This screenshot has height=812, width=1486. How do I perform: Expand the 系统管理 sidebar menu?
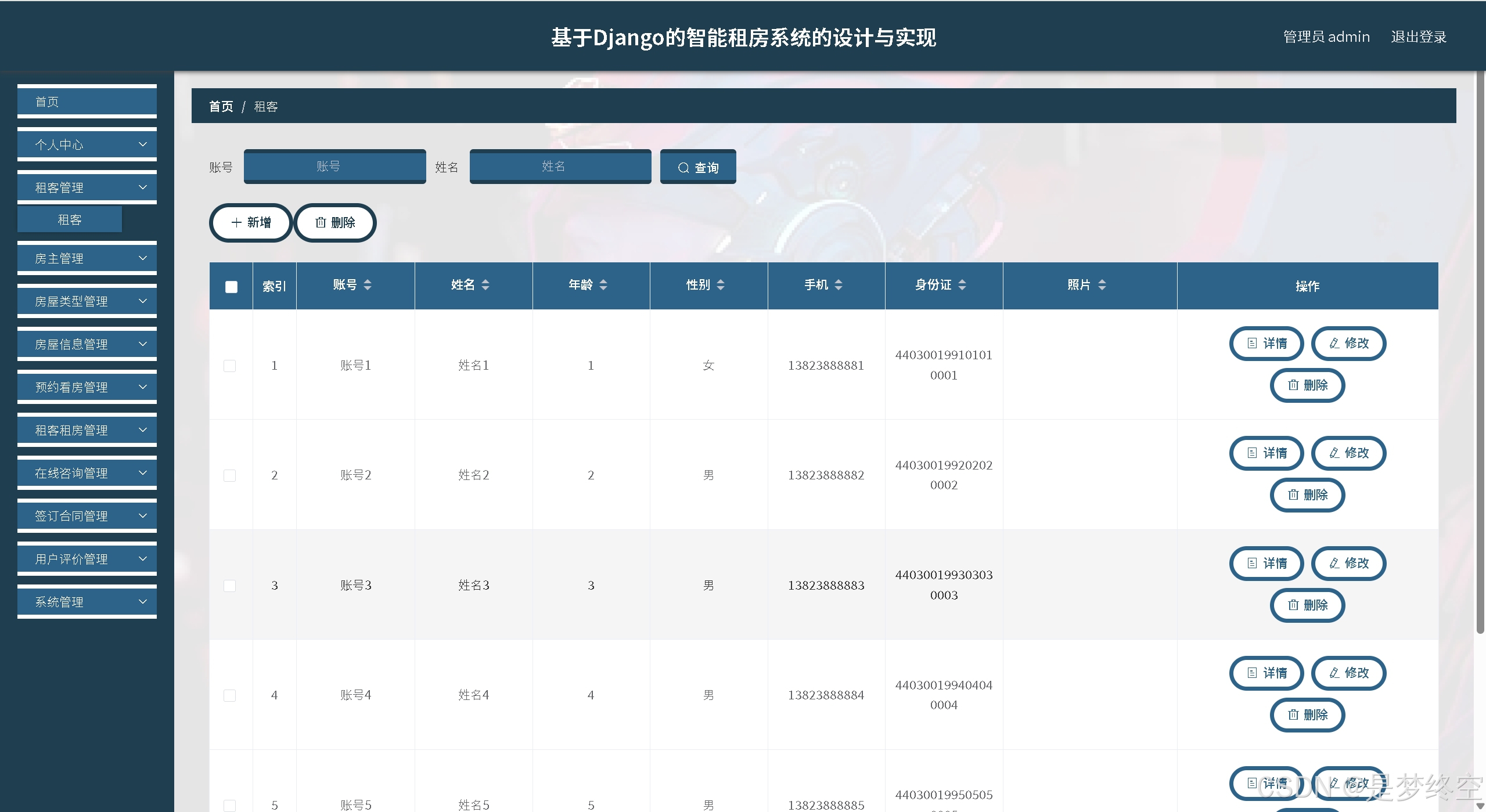pyautogui.click(x=87, y=602)
